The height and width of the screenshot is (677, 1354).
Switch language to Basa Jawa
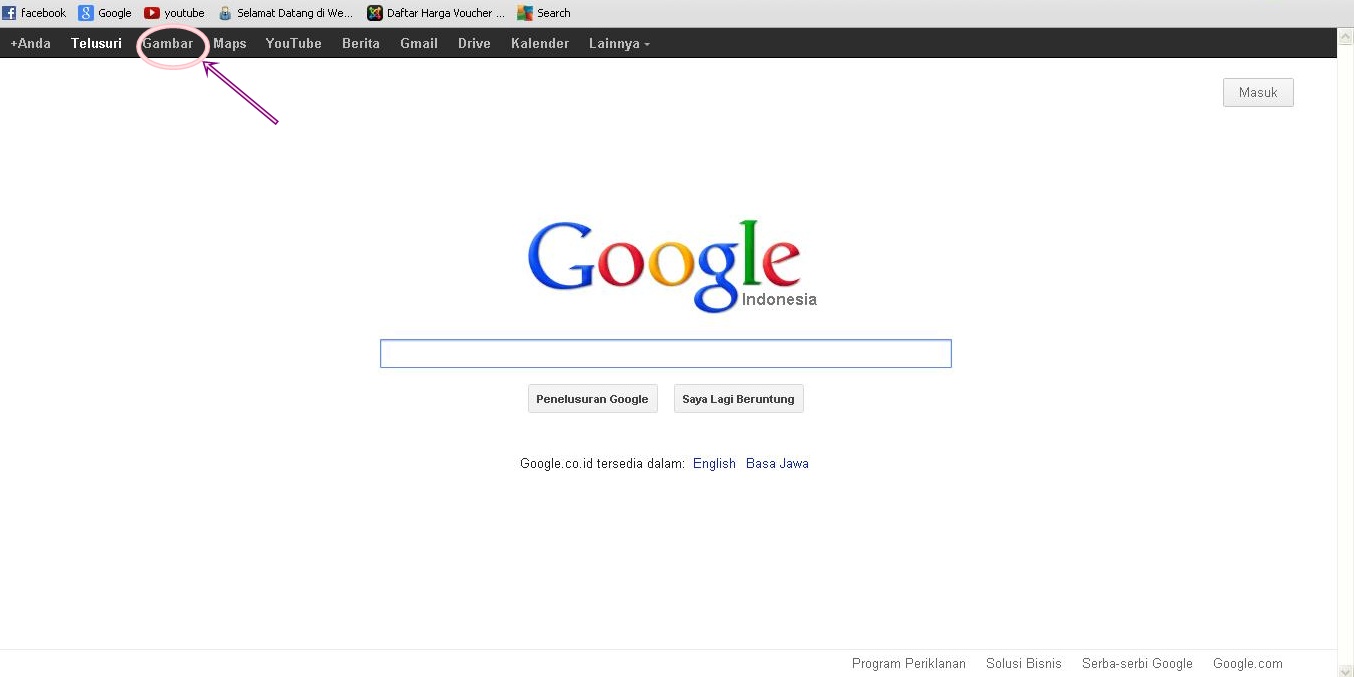point(777,463)
